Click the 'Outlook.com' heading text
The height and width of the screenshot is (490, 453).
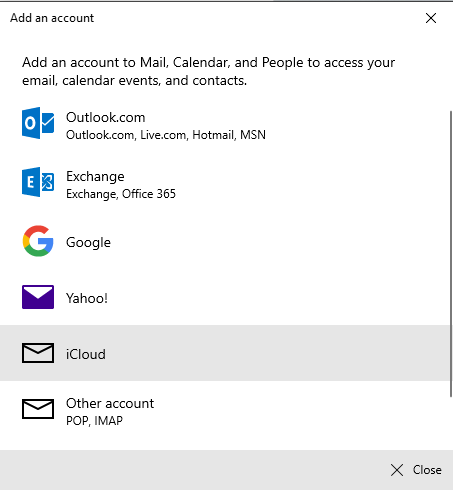[106, 117]
